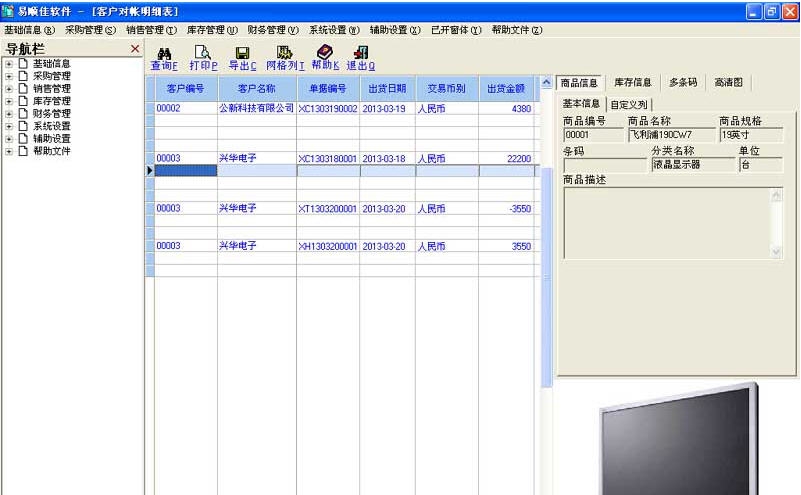This screenshot has width=801, height=495.
Task: Expand the 销售管理 tree node
Action: coord(9,89)
